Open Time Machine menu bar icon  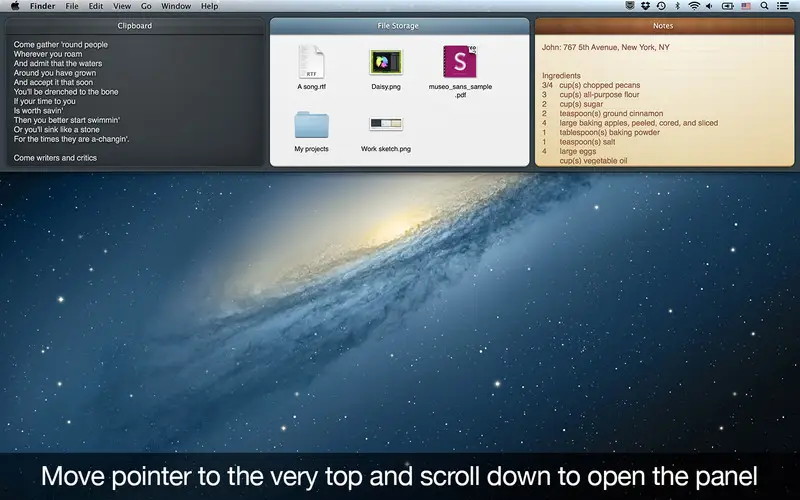click(661, 6)
